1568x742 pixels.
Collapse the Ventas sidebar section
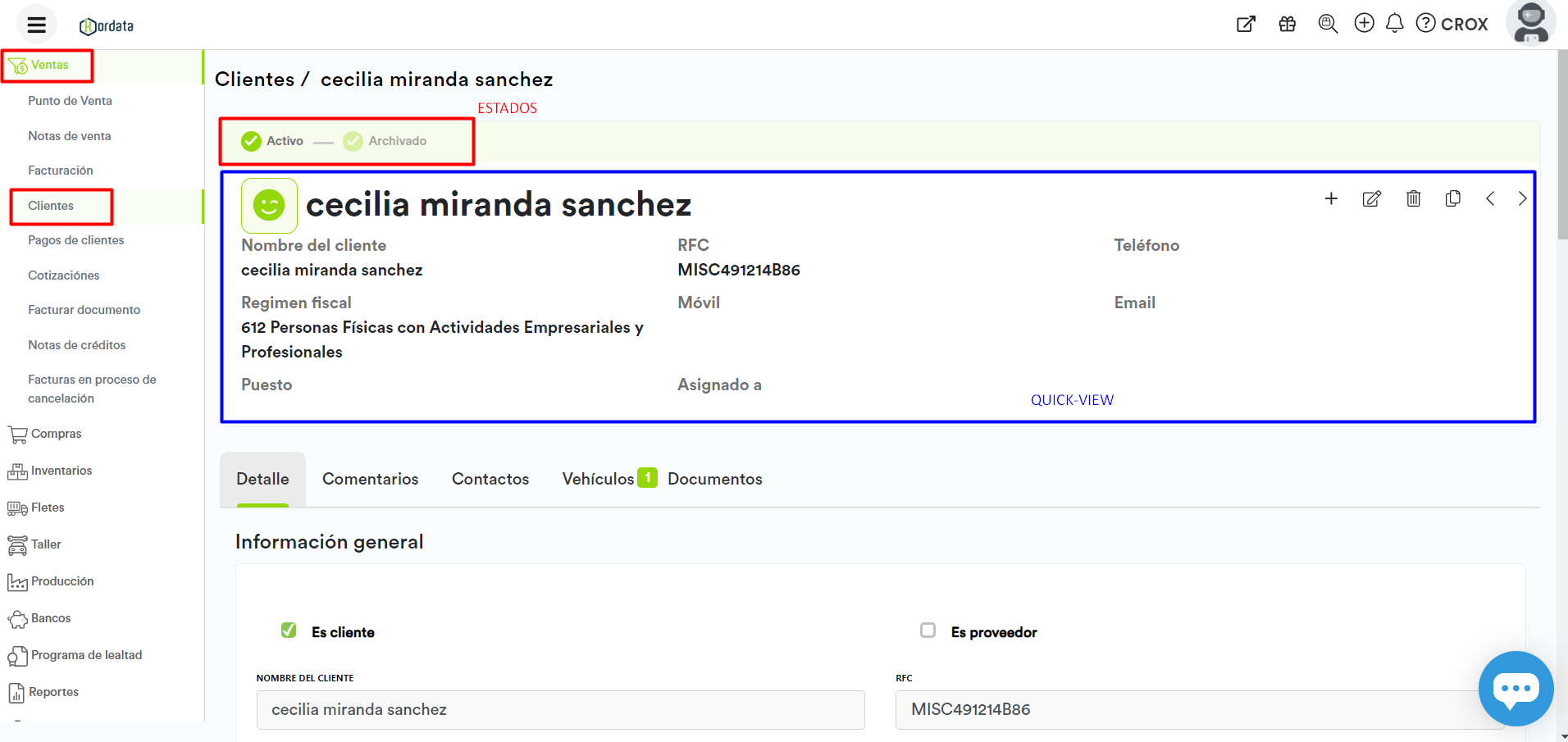coord(49,65)
